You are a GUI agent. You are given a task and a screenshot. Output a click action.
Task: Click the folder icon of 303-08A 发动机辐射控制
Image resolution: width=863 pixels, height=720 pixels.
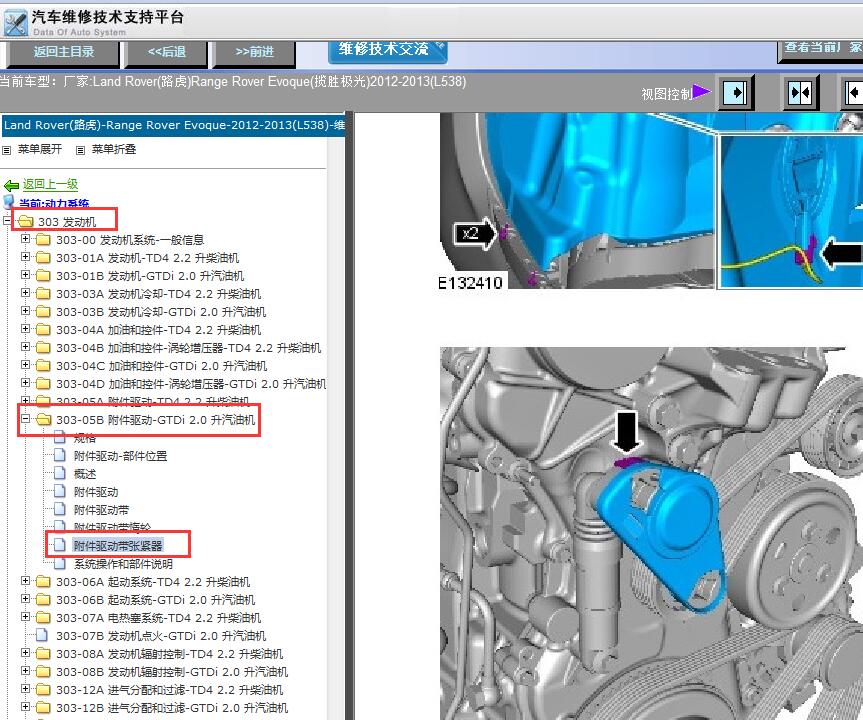point(43,653)
